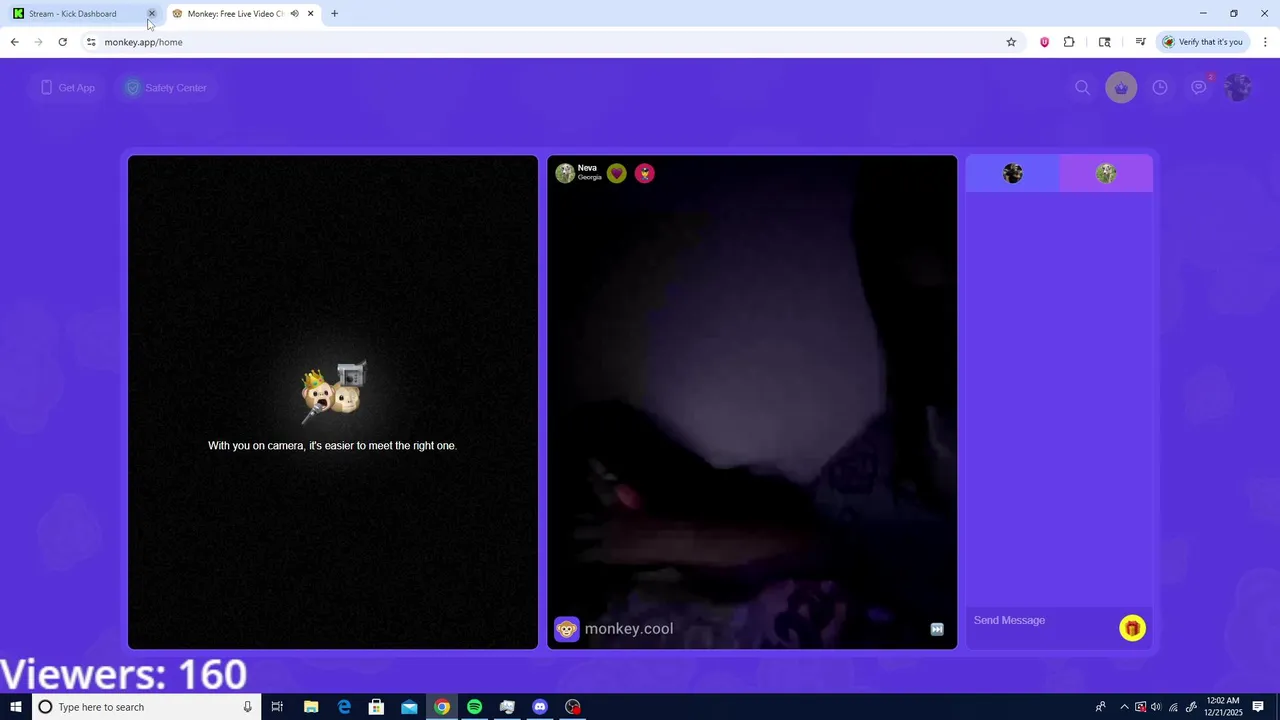Select the left avatar tab in chat panel
Image resolution: width=1280 pixels, height=720 pixels.
pos(1013,174)
